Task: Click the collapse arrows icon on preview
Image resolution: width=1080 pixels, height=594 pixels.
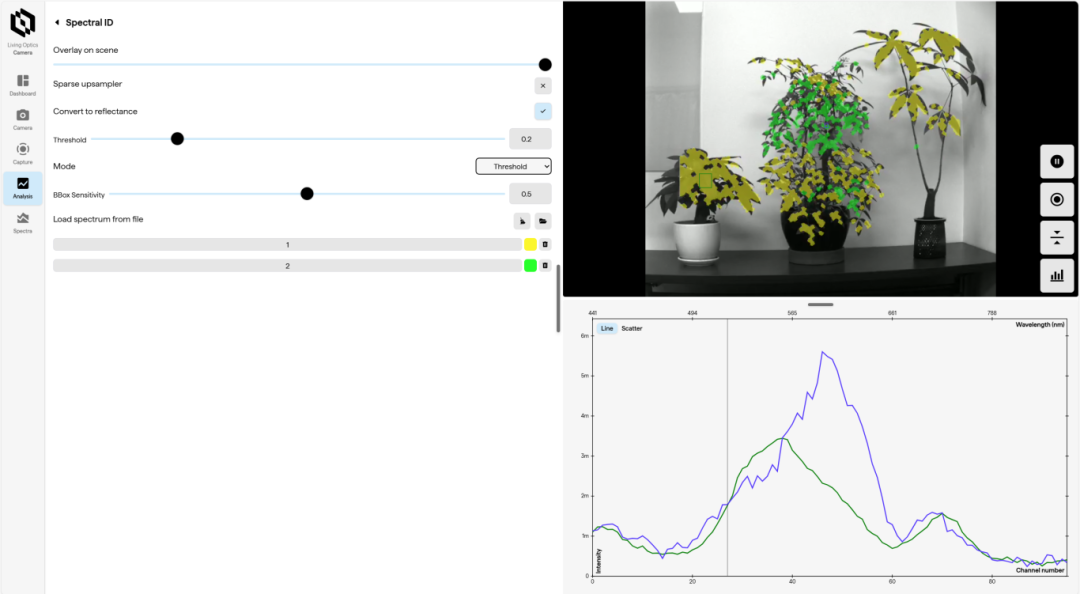Action: pyautogui.click(x=1057, y=237)
